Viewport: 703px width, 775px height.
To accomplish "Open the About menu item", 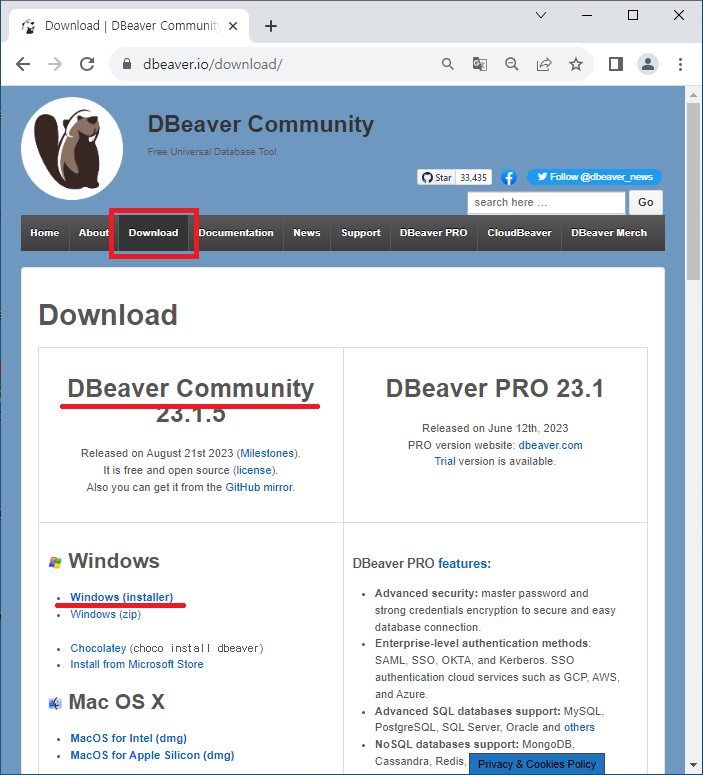I will pyautogui.click(x=93, y=233).
